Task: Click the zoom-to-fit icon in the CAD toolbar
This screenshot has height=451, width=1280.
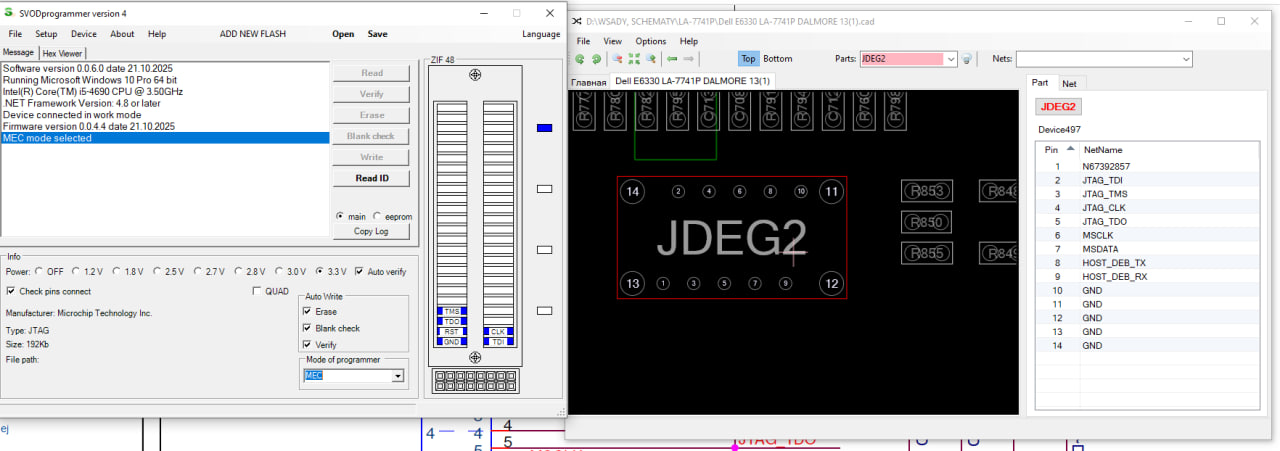Action: [633, 59]
